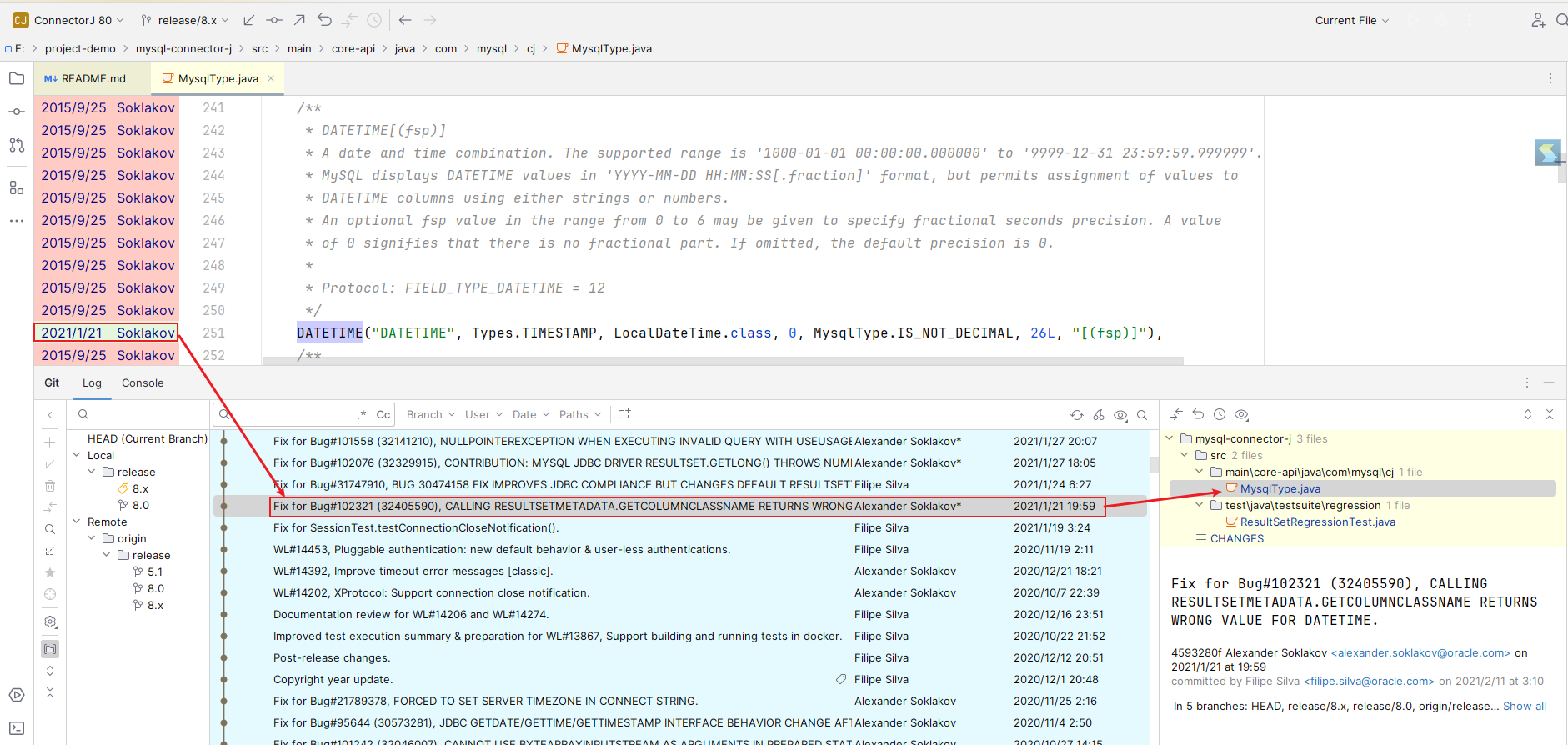Image resolution: width=1568 pixels, height=745 pixels.
Task: Open a new Git log tab icon
Action: click(624, 414)
